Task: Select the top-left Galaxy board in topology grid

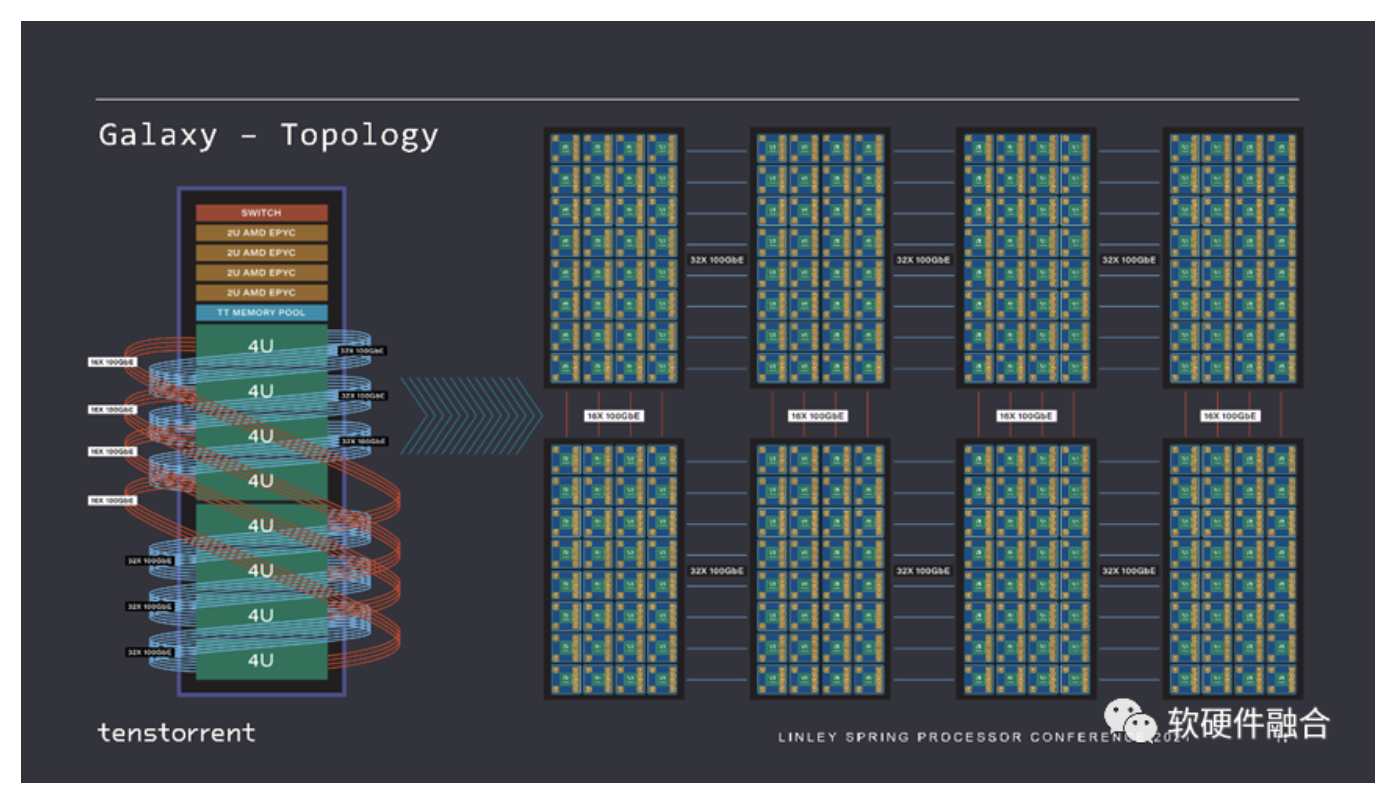Action: click(x=614, y=258)
